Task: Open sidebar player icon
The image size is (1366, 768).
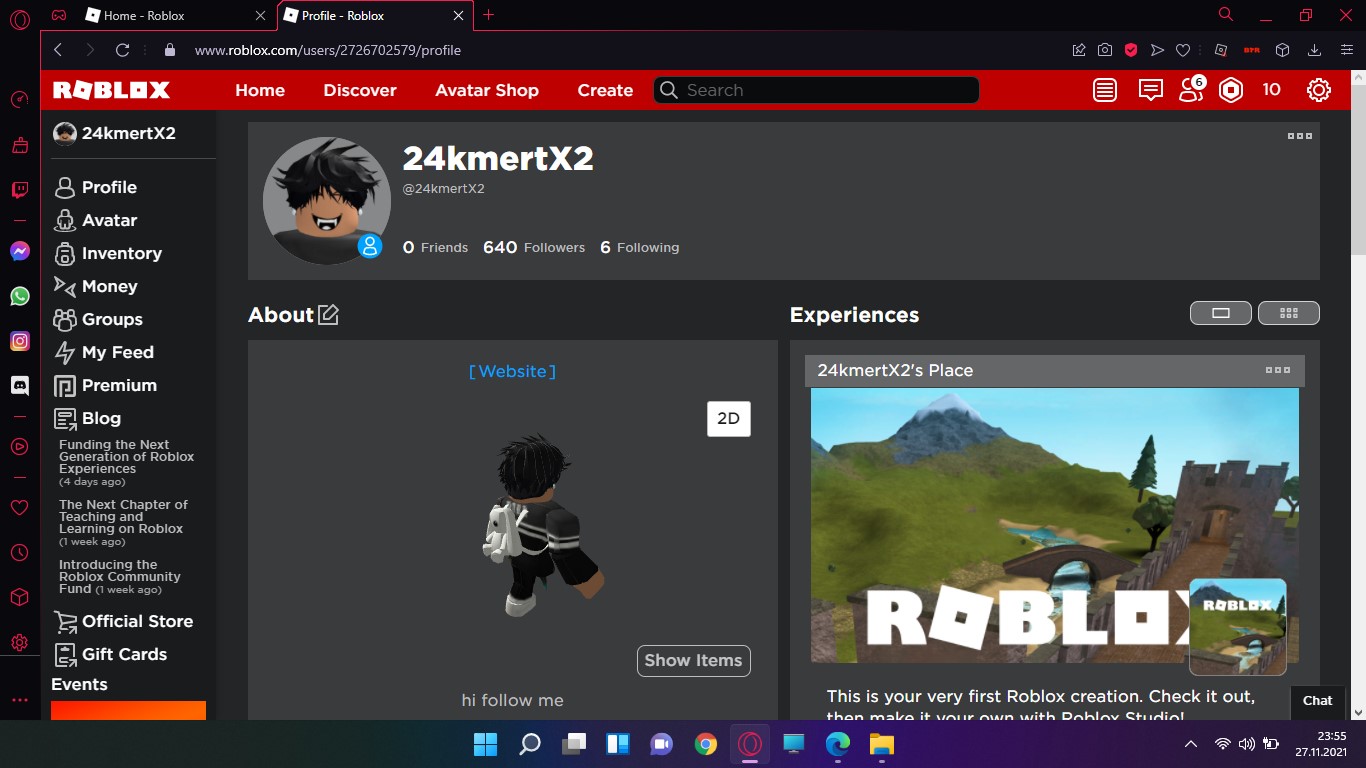Action: pos(19,446)
